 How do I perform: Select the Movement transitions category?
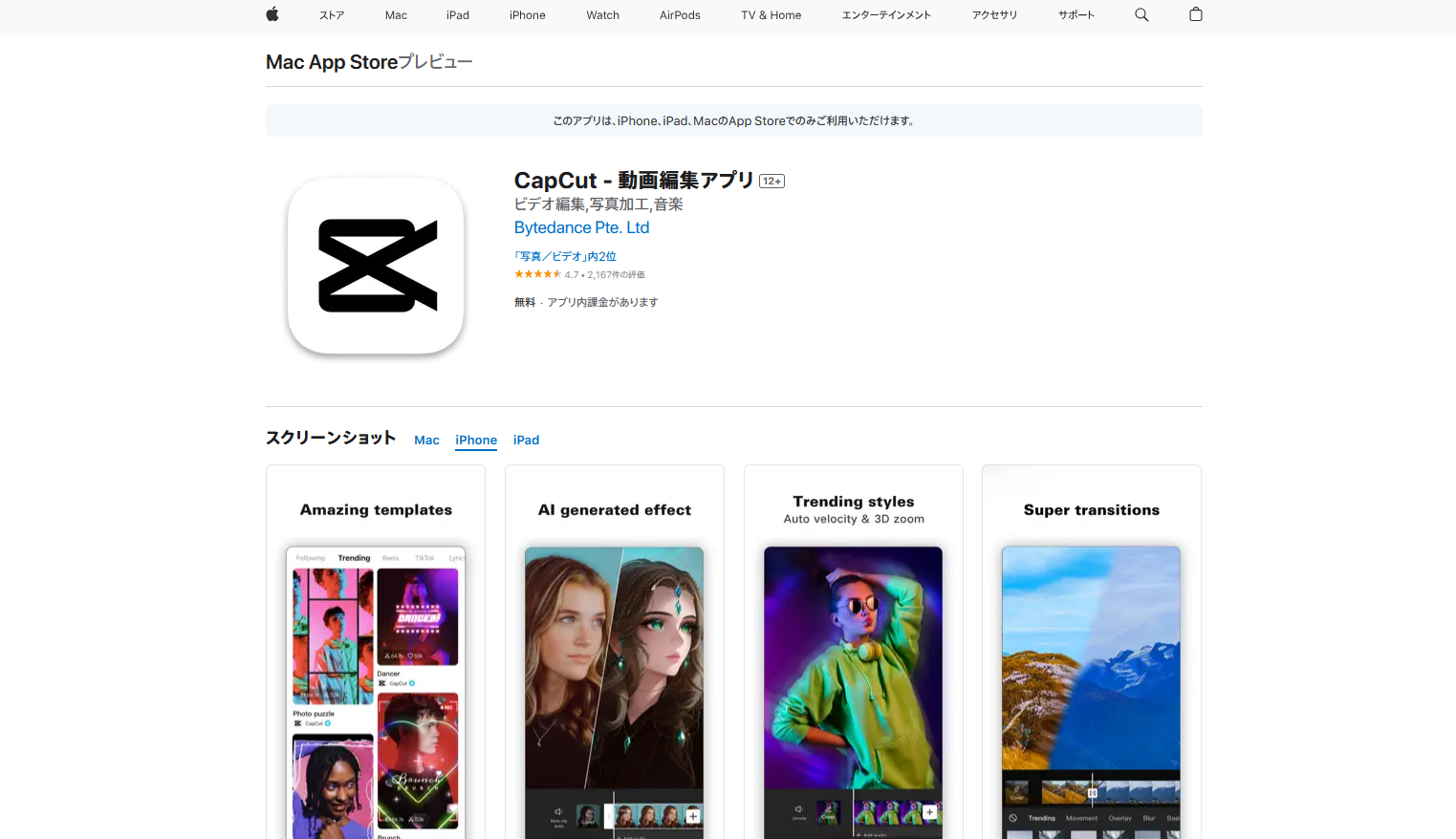click(x=1082, y=818)
